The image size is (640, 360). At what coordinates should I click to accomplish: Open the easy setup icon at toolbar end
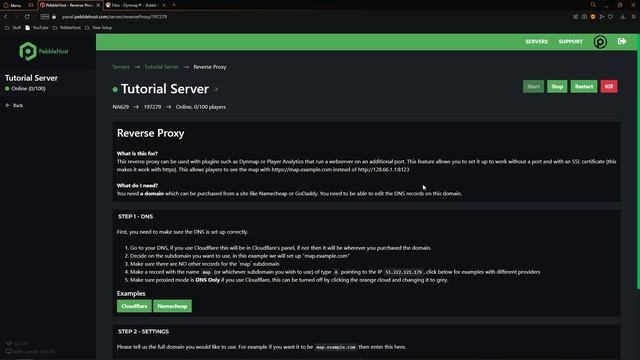tap(634, 17)
